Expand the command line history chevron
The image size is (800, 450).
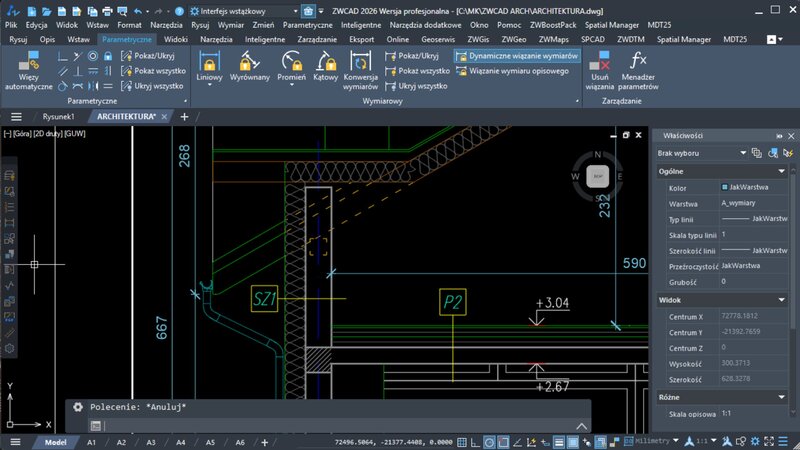coord(582,426)
